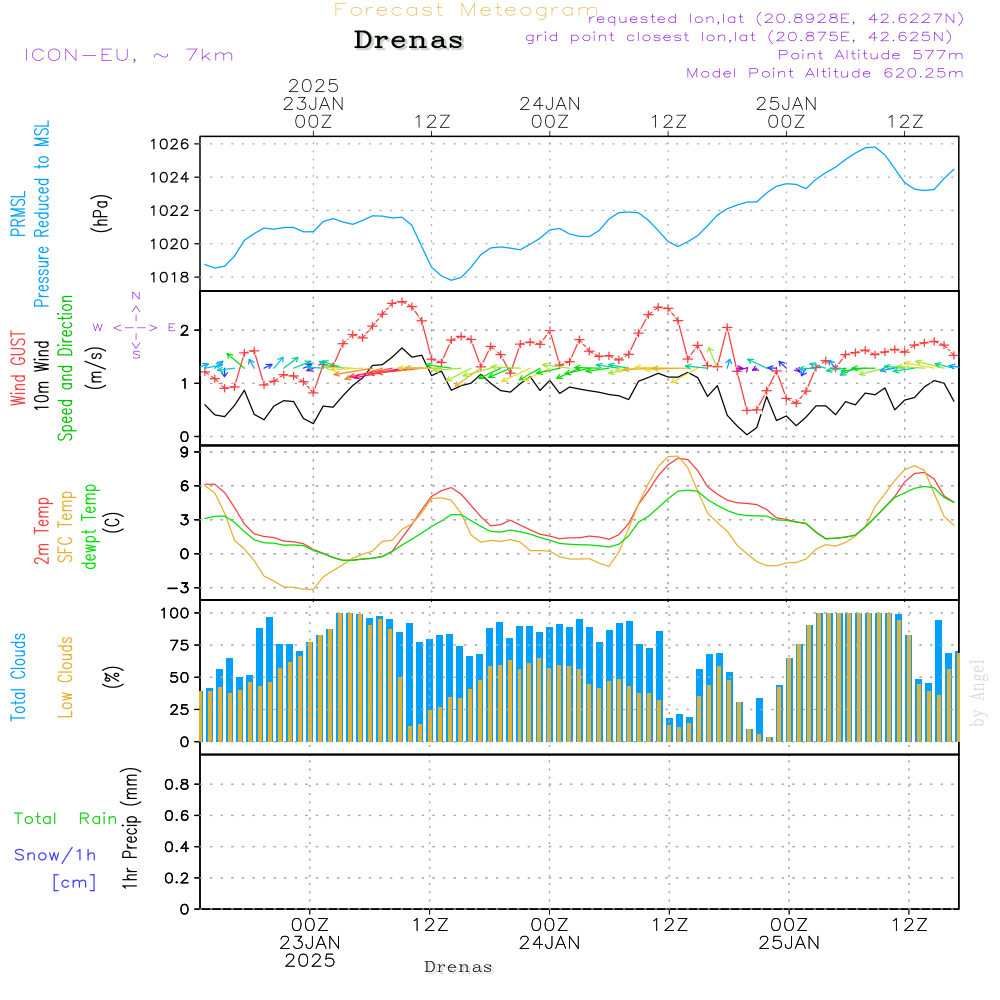Viewport: 1000px width, 1000px height.
Task: Click the ICON-EU ~7km model label
Action: (x=128, y=55)
